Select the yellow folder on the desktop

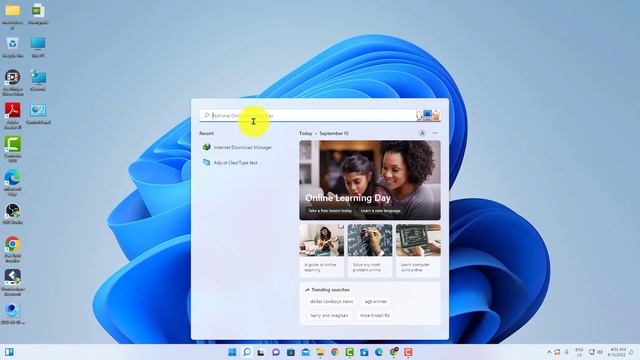click(12, 16)
